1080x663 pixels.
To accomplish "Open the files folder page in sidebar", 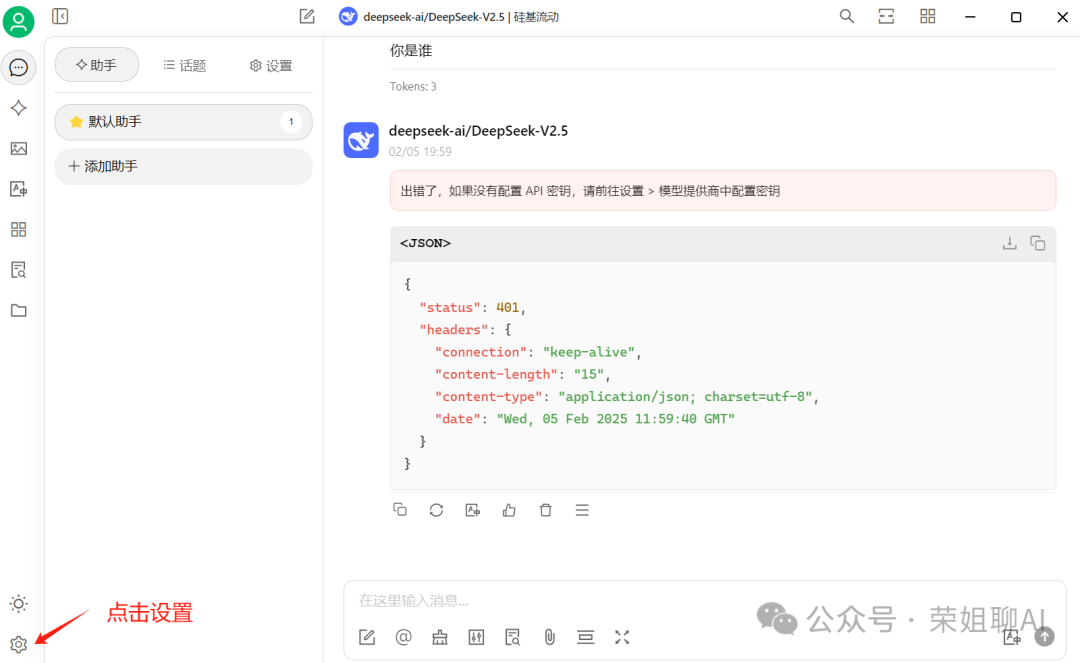I will click(x=19, y=311).
